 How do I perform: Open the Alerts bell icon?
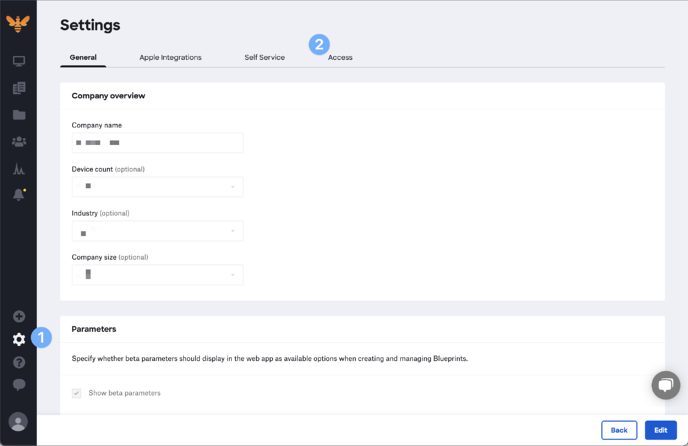[19, 194]
